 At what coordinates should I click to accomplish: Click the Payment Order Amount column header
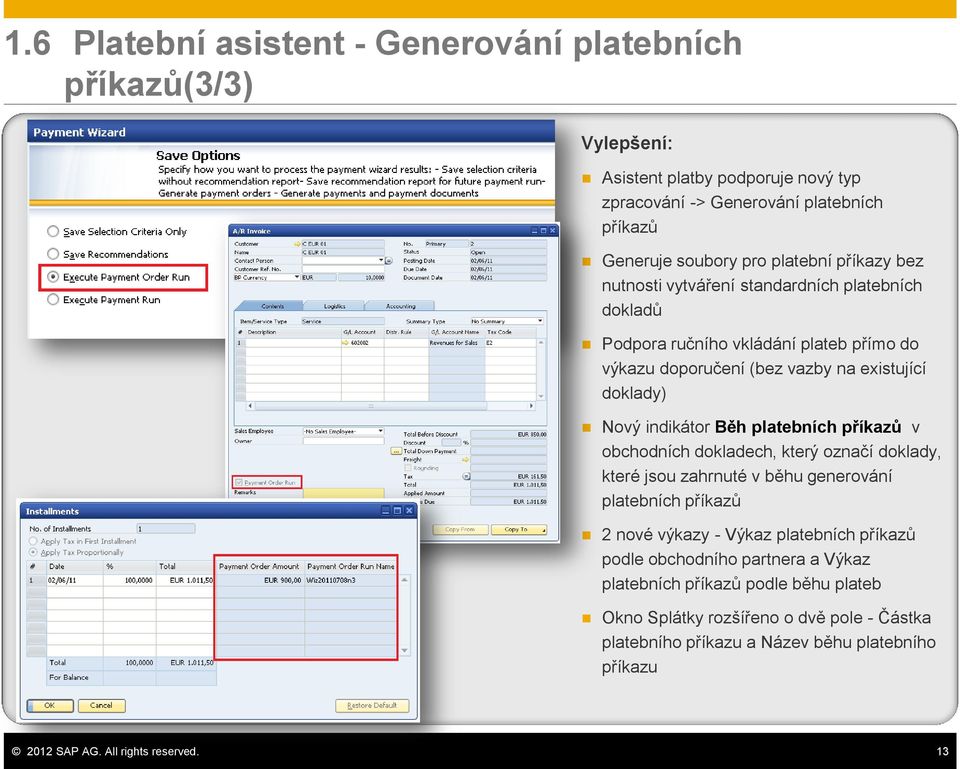[x=260, y=566]
